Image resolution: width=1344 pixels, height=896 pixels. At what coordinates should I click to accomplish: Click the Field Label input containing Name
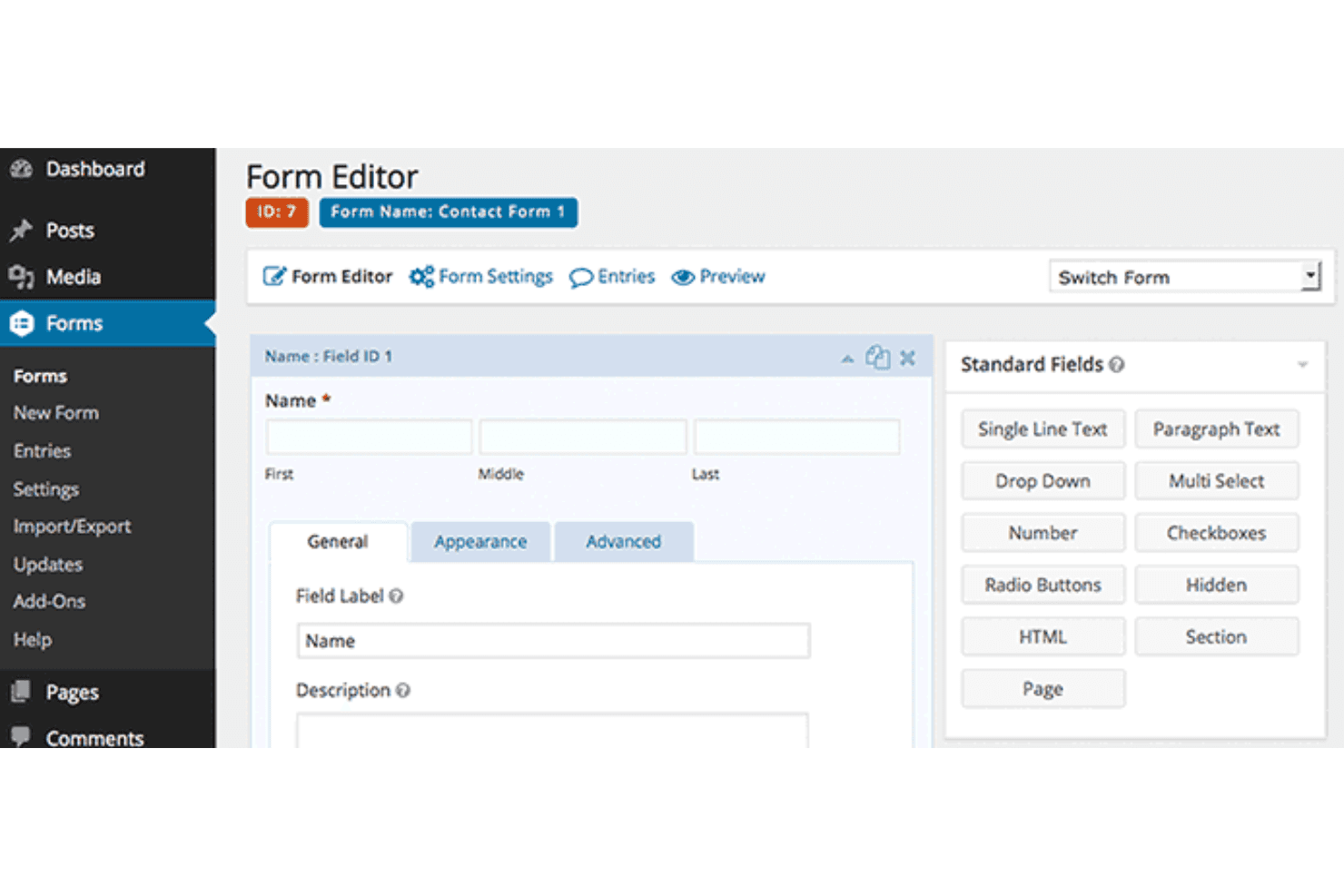point(553,641)
